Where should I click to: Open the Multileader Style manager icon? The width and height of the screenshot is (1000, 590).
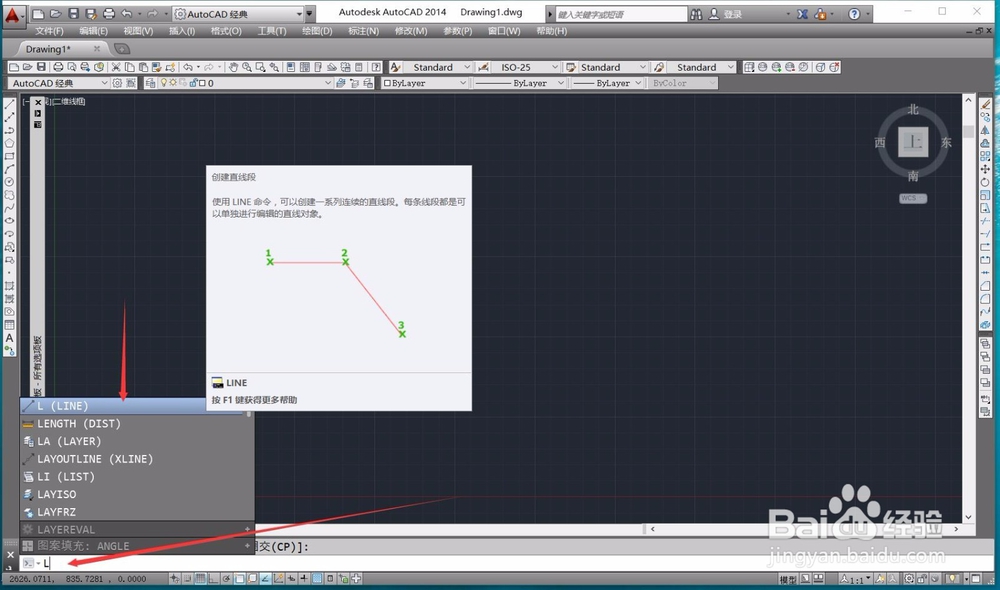659,67
